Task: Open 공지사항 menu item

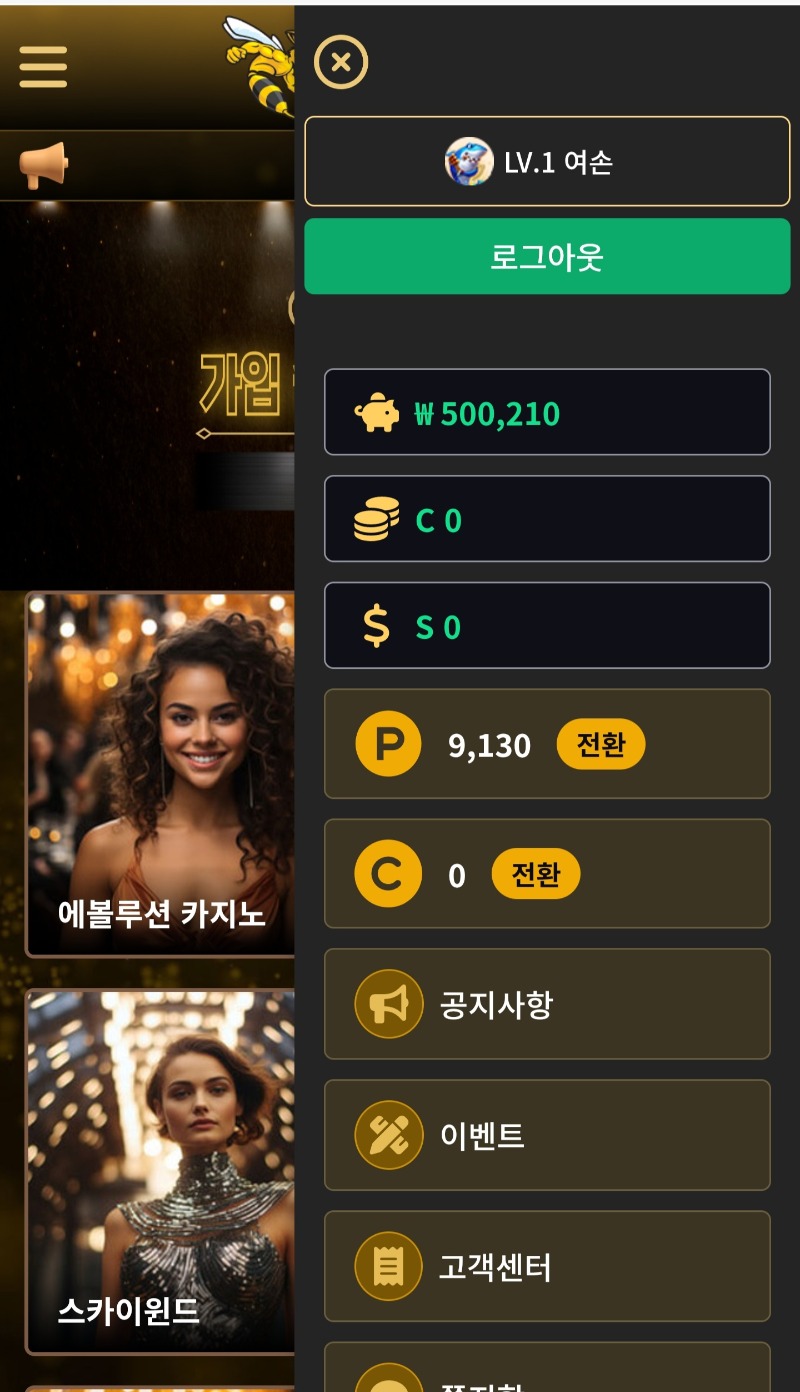Action: (547, 1004)
